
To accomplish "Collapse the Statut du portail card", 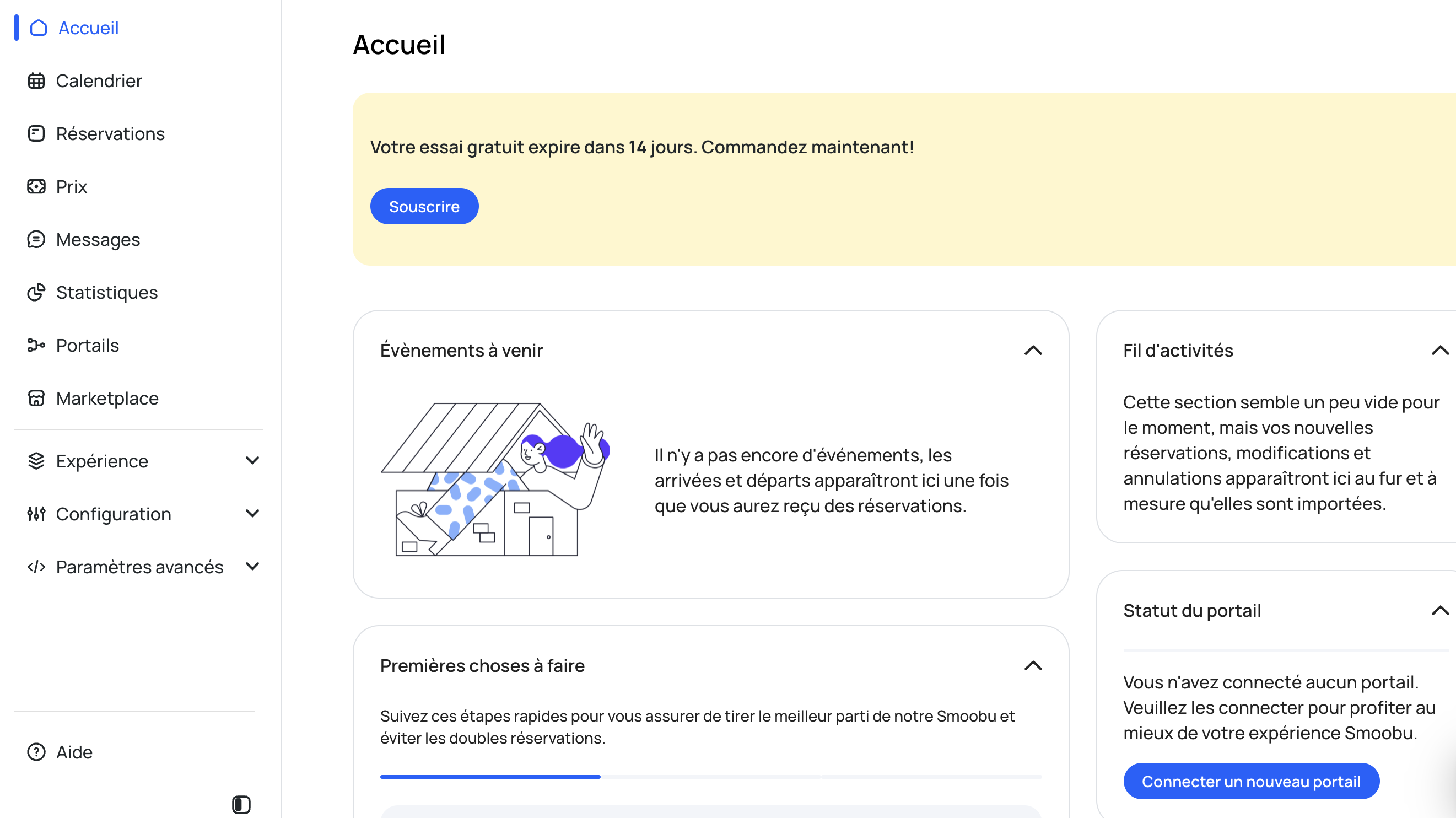I will pyautogui.click(x=1440, y=611).
